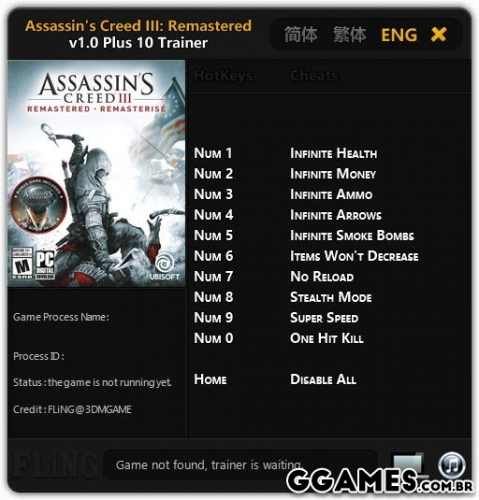Click the Cheats column header
This screenshot has width=479, height=500.
pos(314,76)
